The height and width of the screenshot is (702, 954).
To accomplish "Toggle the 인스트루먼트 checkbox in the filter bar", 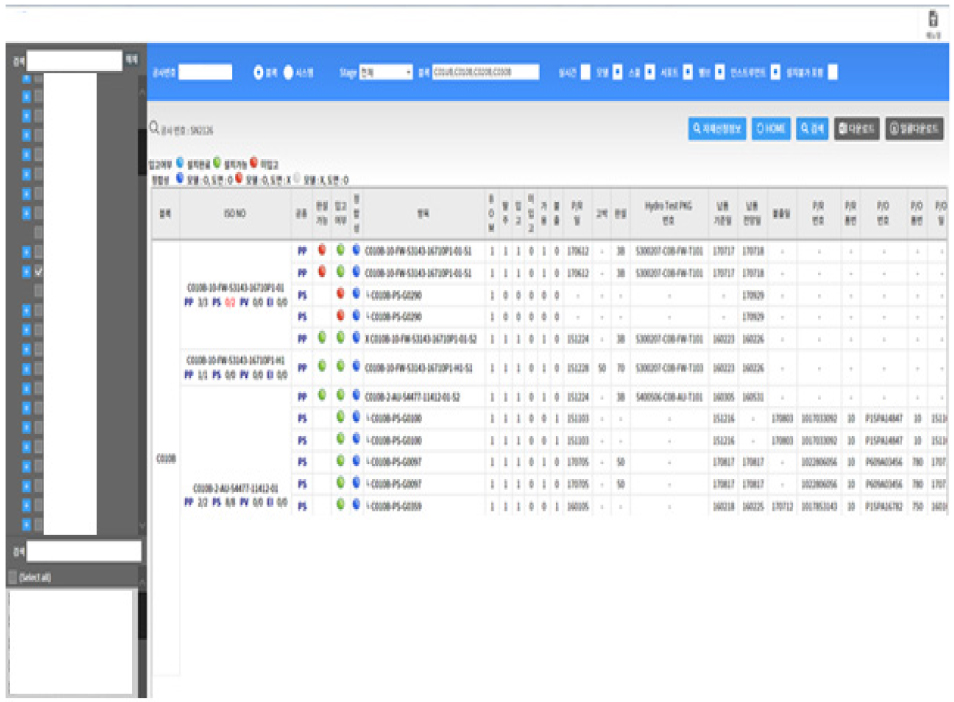I will tap(776, 72).
